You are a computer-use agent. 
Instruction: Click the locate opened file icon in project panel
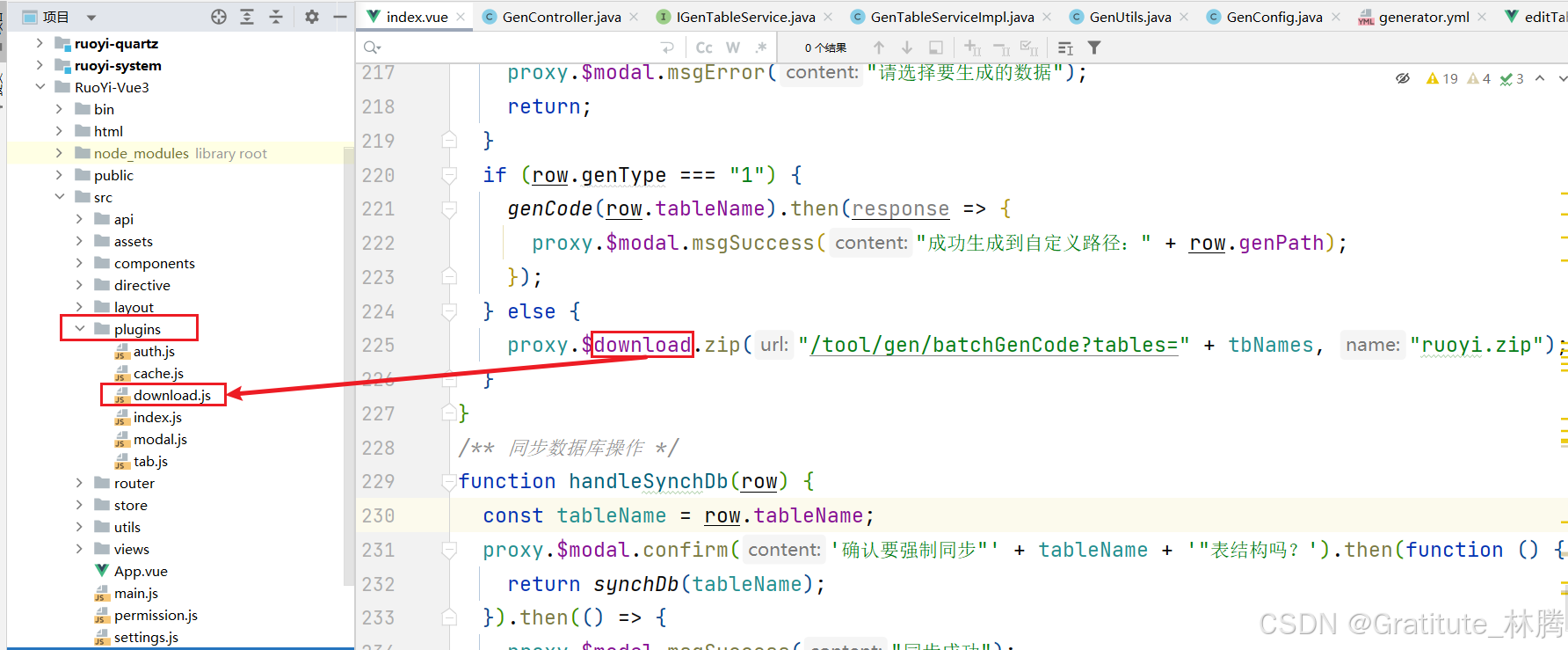click(219, 17)
